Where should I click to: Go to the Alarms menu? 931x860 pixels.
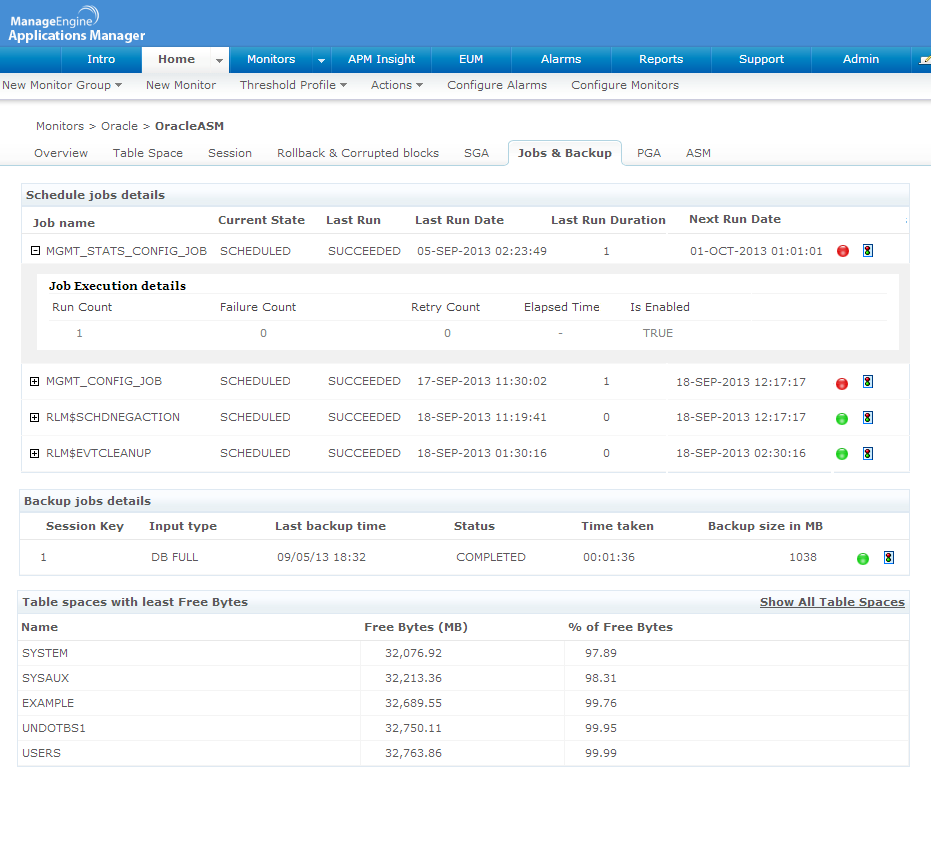point(561,59)
